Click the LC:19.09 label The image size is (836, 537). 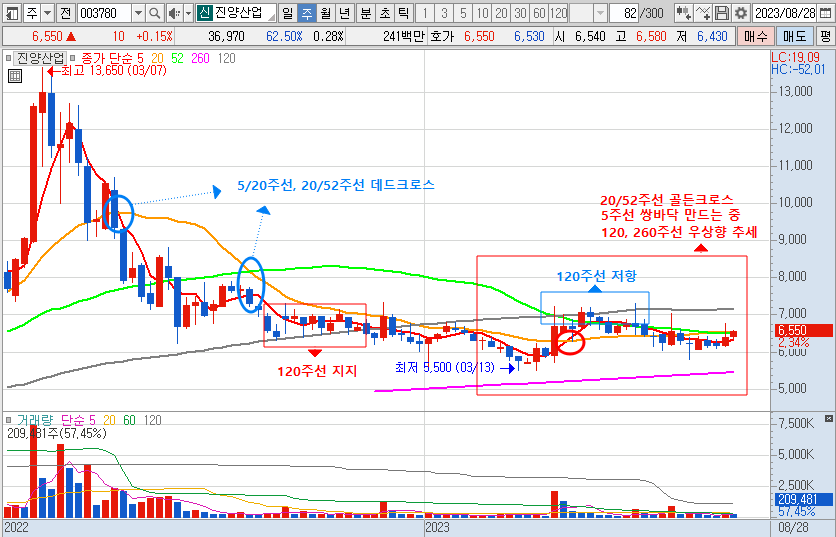pyautogui.click(x=795, y=57)
